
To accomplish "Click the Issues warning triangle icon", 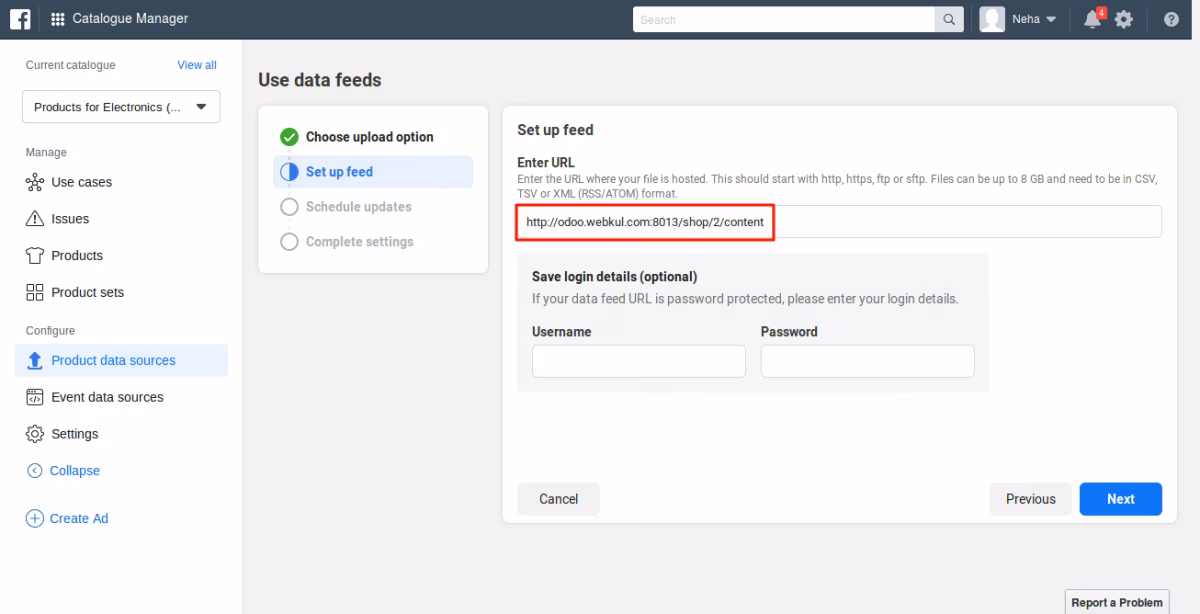I will point(35,219).
